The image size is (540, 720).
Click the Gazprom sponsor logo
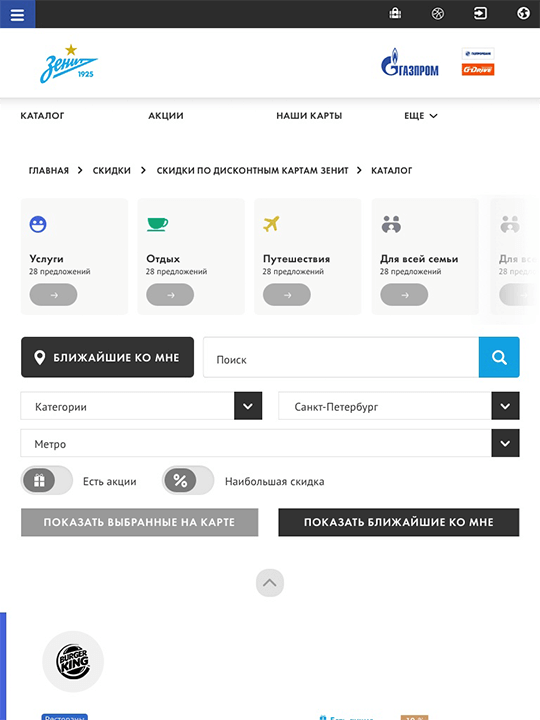[x=410, y=62]
